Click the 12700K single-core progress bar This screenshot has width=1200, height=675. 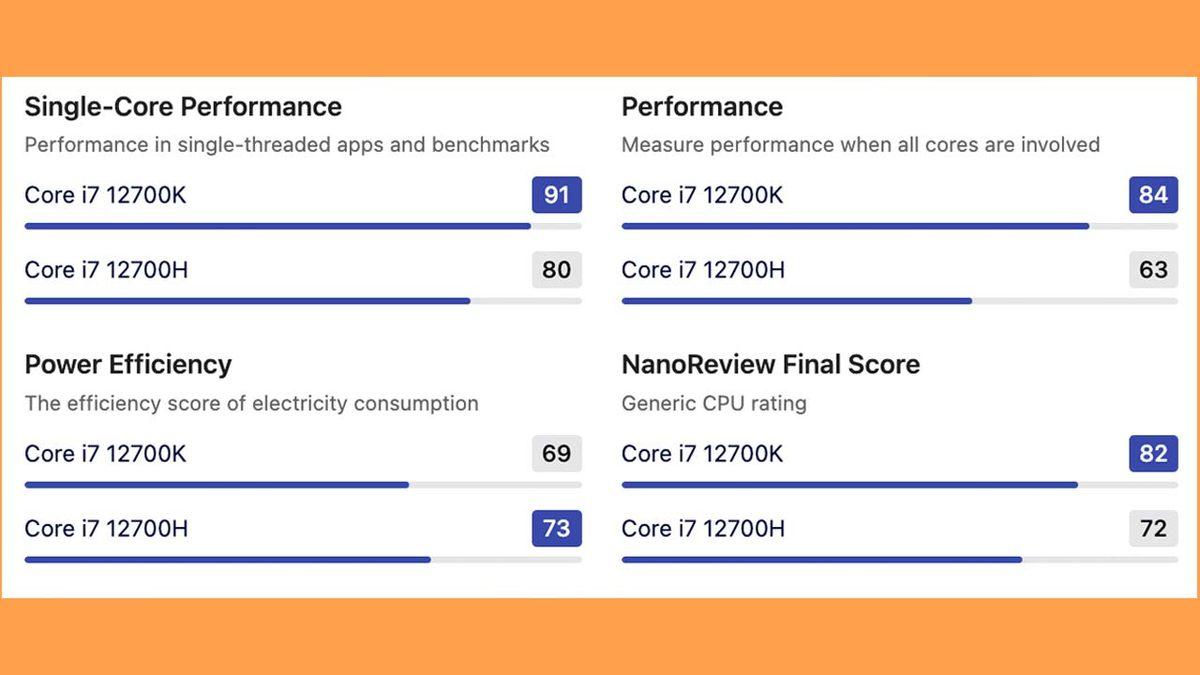tap(278, 226)
